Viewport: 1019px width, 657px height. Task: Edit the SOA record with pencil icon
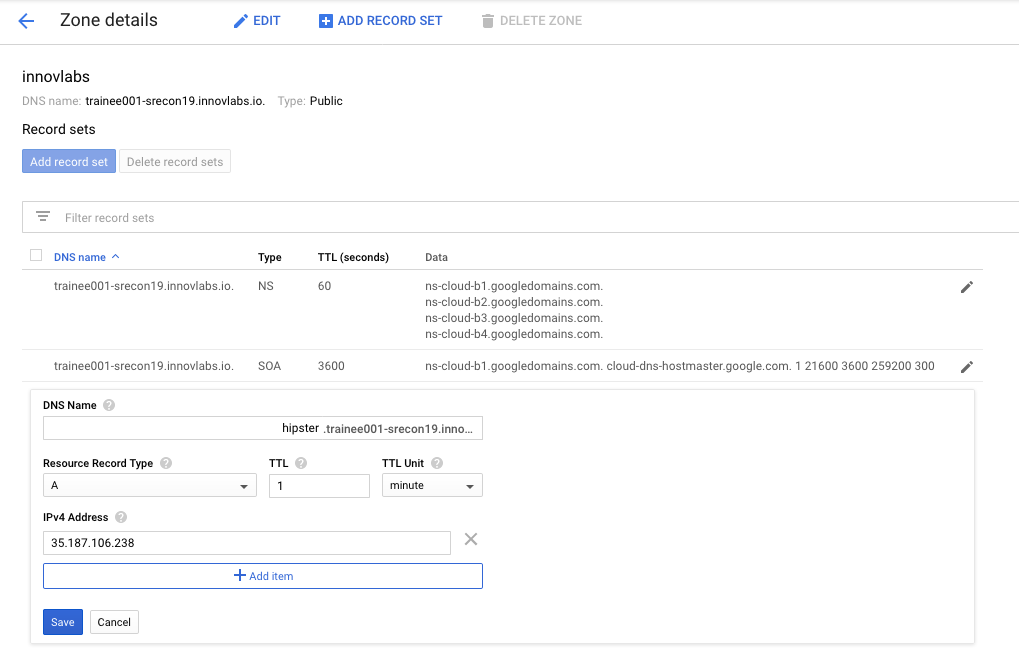click(x=966, y=367)
